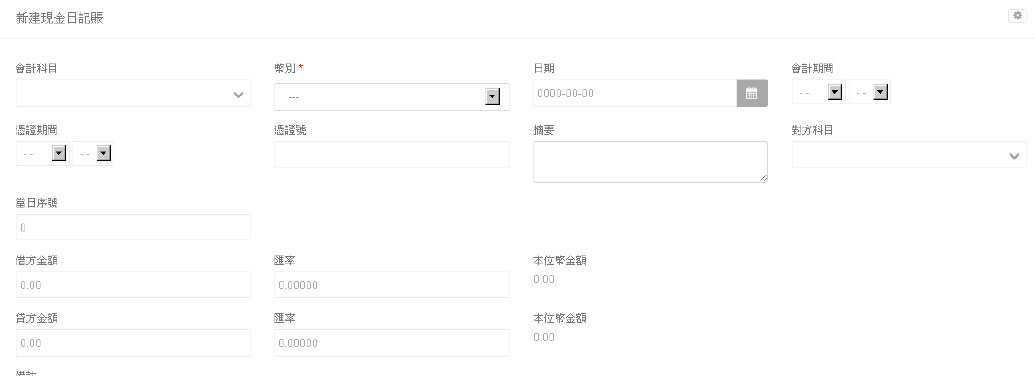Viewport: 1035px width, 376px height.
Task: Open second 會計期間 select arrow
Action: (x=881, y=93)
